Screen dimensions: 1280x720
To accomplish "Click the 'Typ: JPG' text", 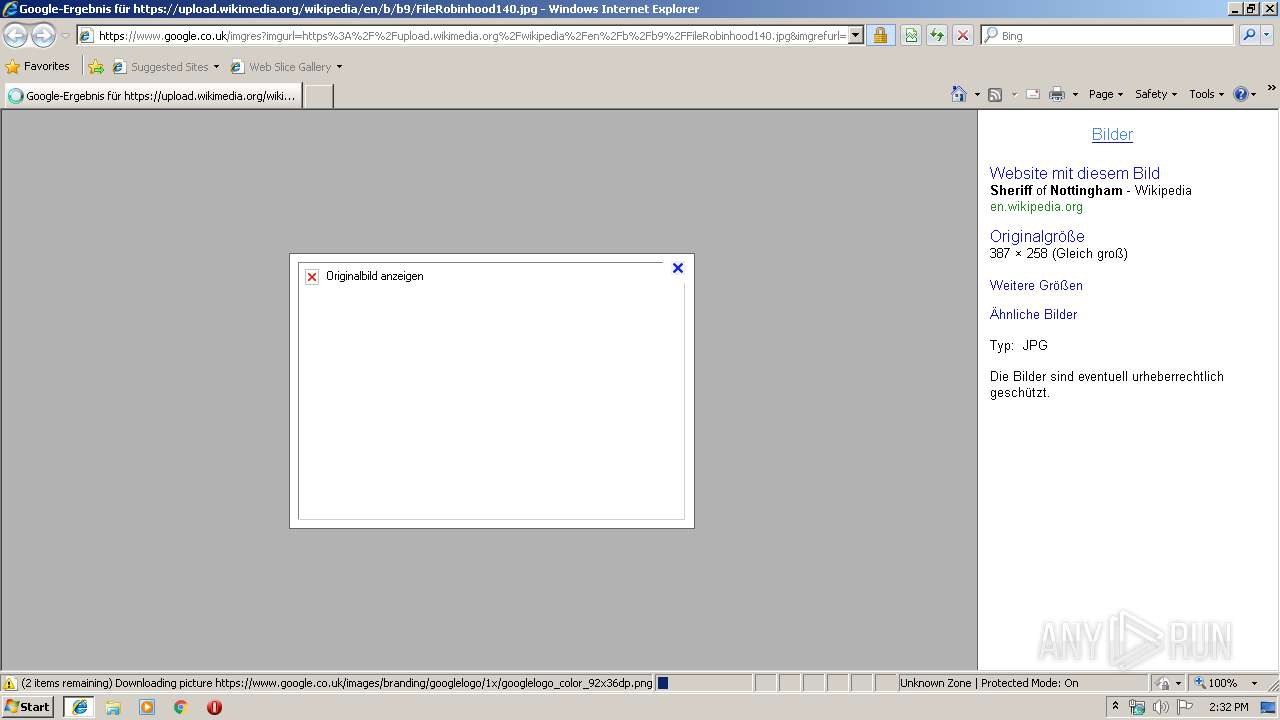I will tap(1019, 345).
